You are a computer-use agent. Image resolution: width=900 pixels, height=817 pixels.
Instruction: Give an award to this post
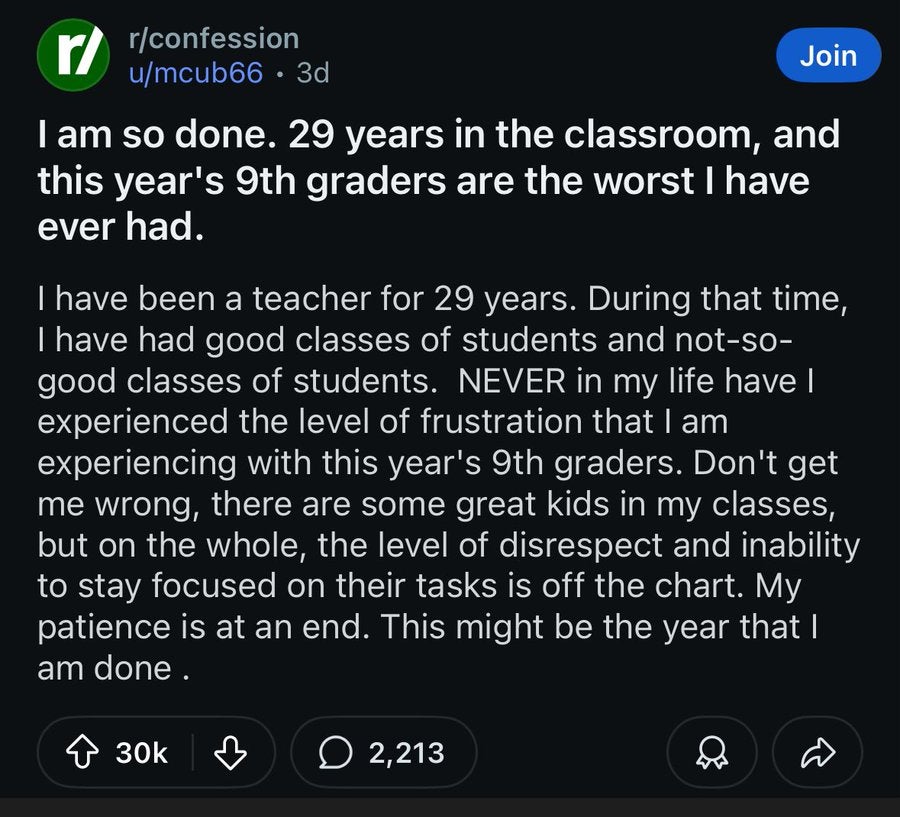[x=714, y=752]
